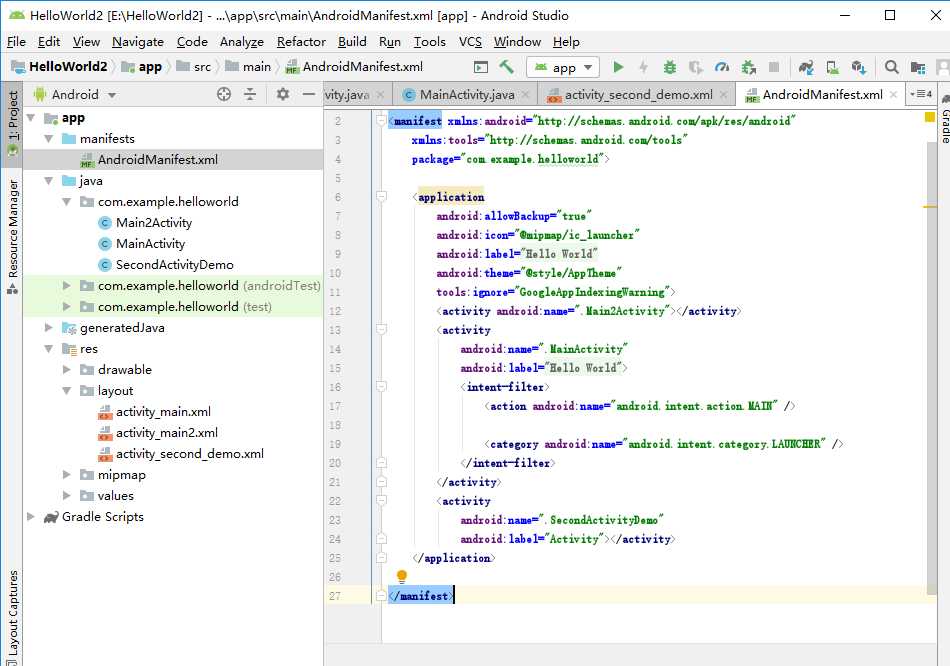Start debugging with the green bug icon

coord(669,67)
